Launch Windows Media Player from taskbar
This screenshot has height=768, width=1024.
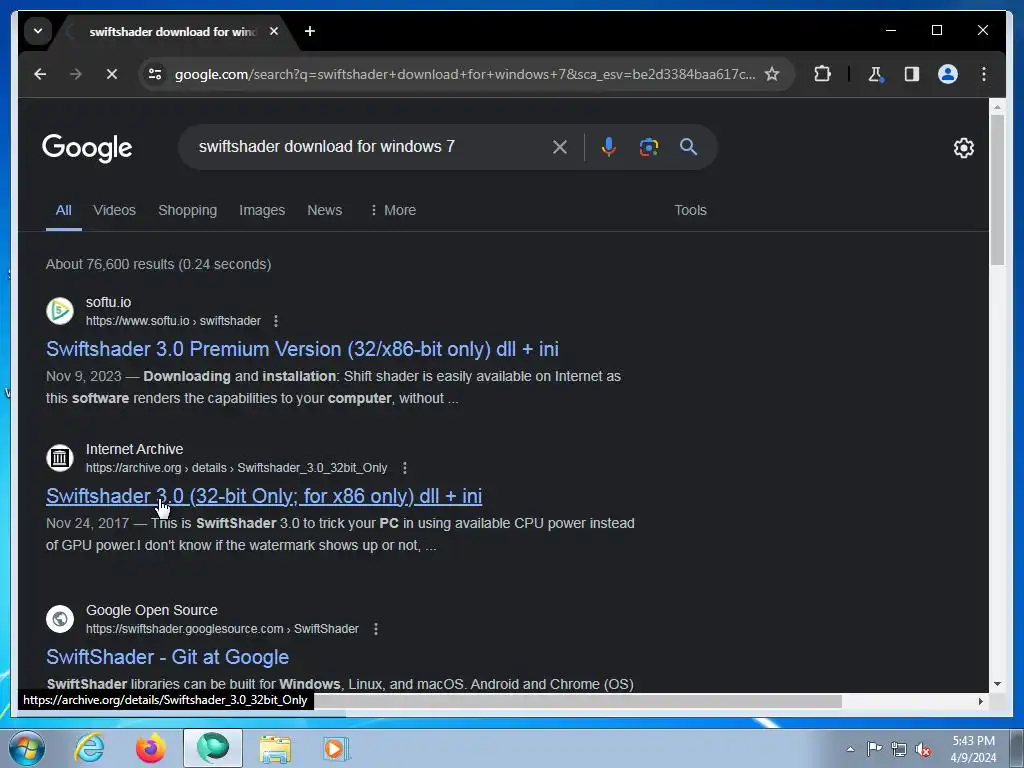pyautogui.click(x=336, y=748)
